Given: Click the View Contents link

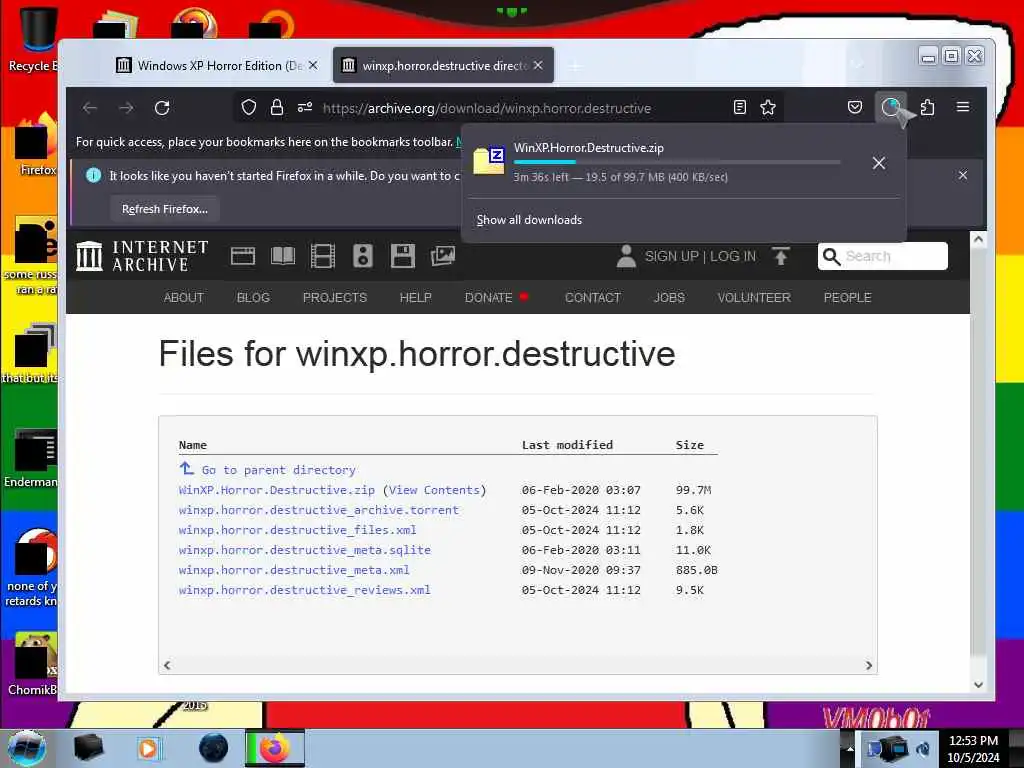Looking at the screenshot, I should [x=434, y=490].
